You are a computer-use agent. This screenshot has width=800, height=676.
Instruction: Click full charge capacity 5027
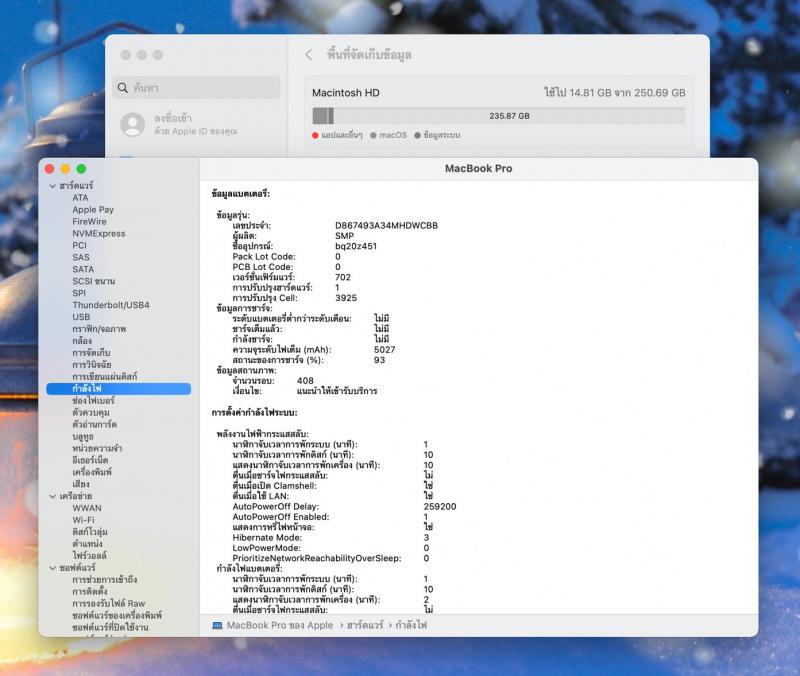coord(385,349)
